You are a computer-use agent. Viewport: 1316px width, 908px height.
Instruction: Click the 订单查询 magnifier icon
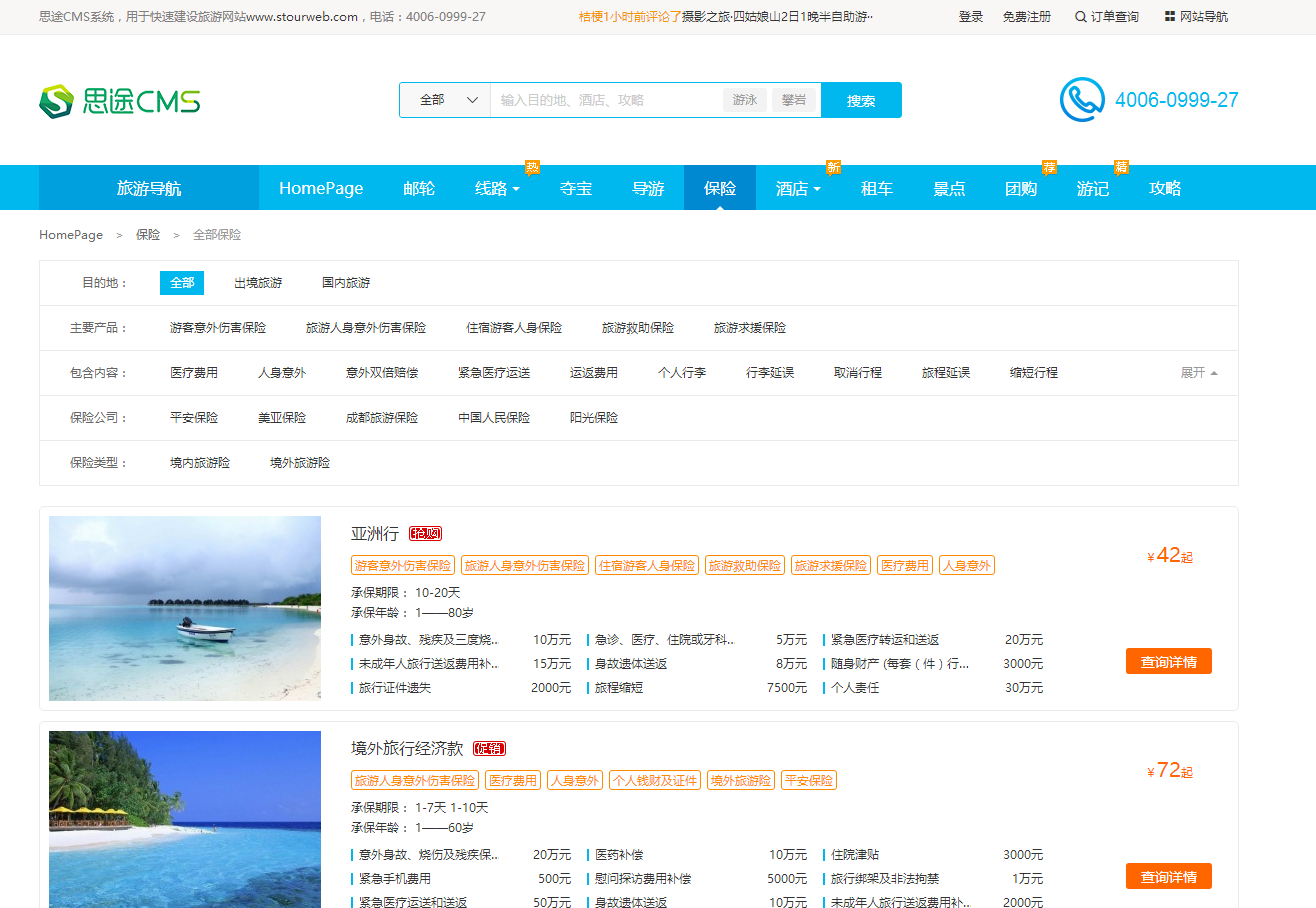1080,17
